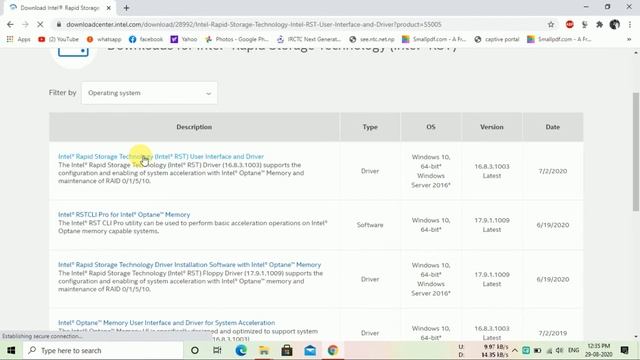The width and height of the screenshot is (640, 360).
Task: Open the clock showing 12:35 PM
Action: point(599,351)
